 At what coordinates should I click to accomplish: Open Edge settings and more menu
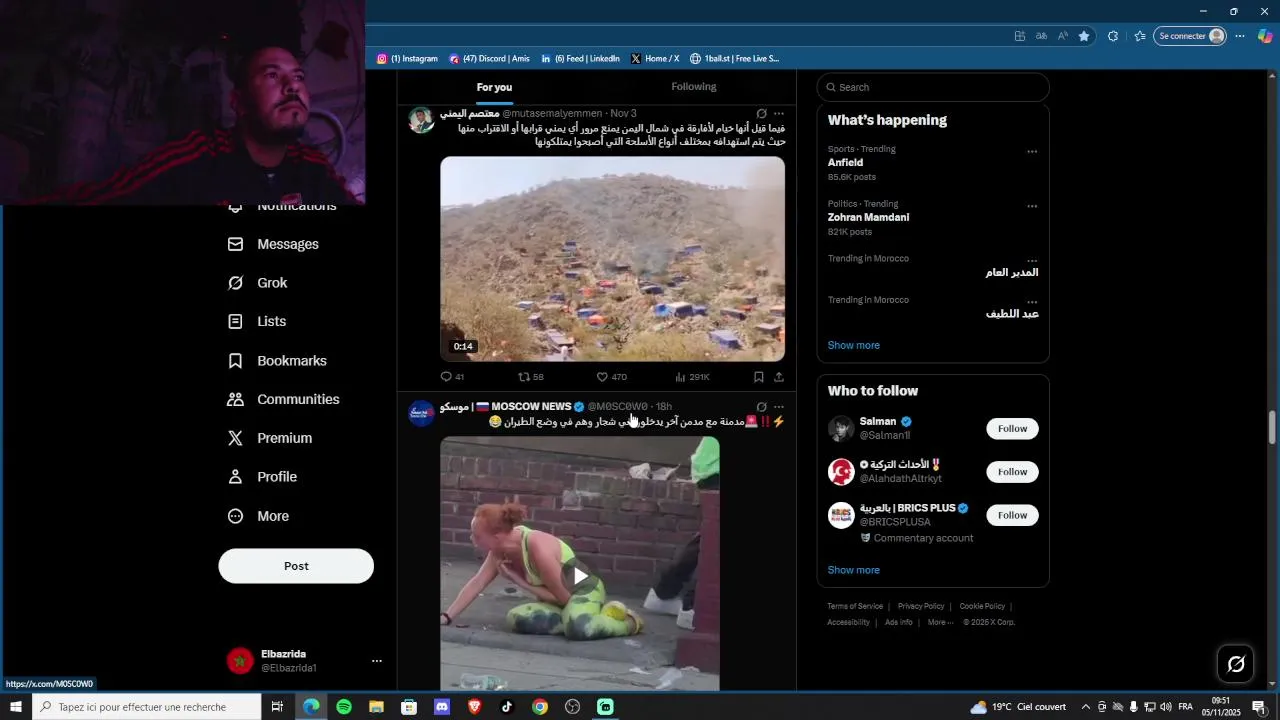click(1240, 36)
